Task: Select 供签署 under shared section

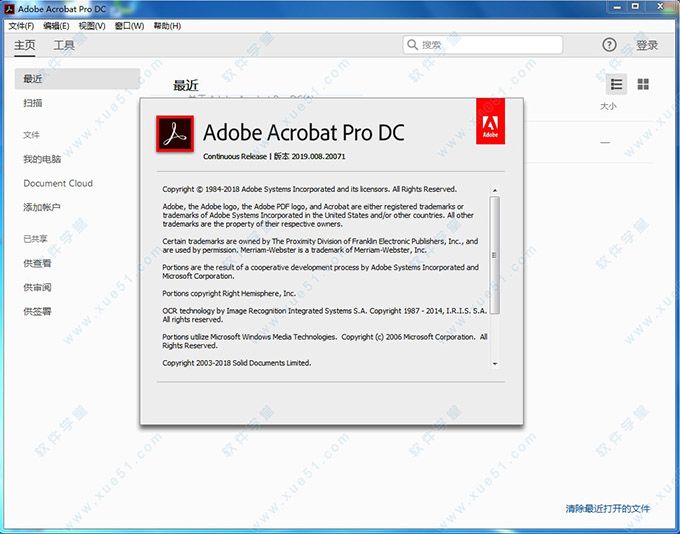Action: (37, 311)
